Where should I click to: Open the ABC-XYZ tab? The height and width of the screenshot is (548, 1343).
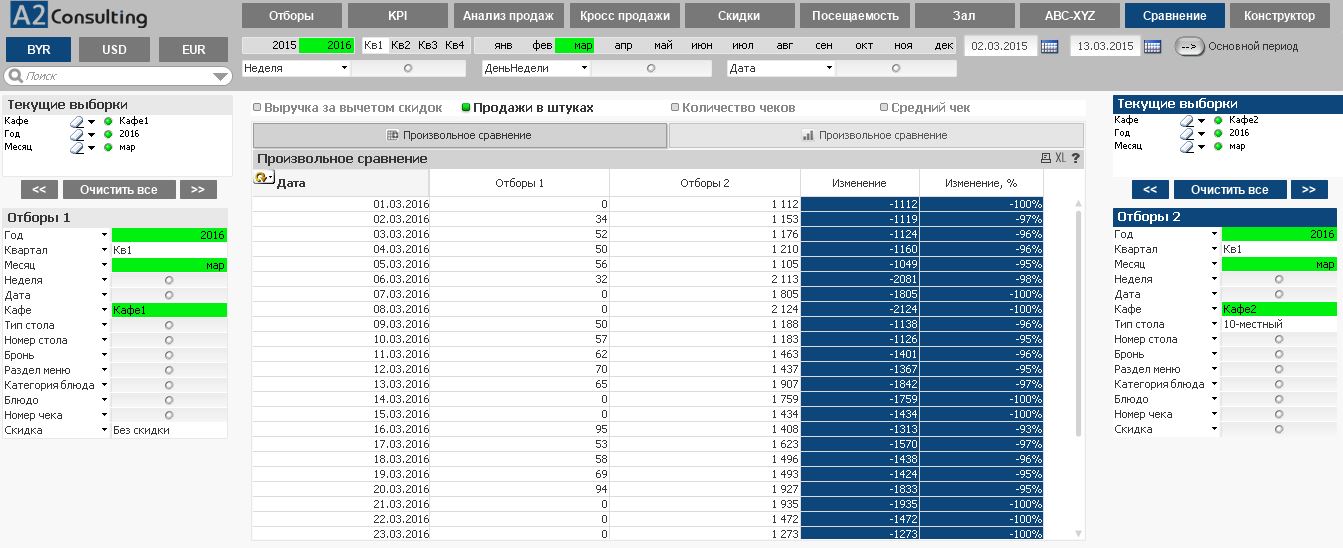1069,16
